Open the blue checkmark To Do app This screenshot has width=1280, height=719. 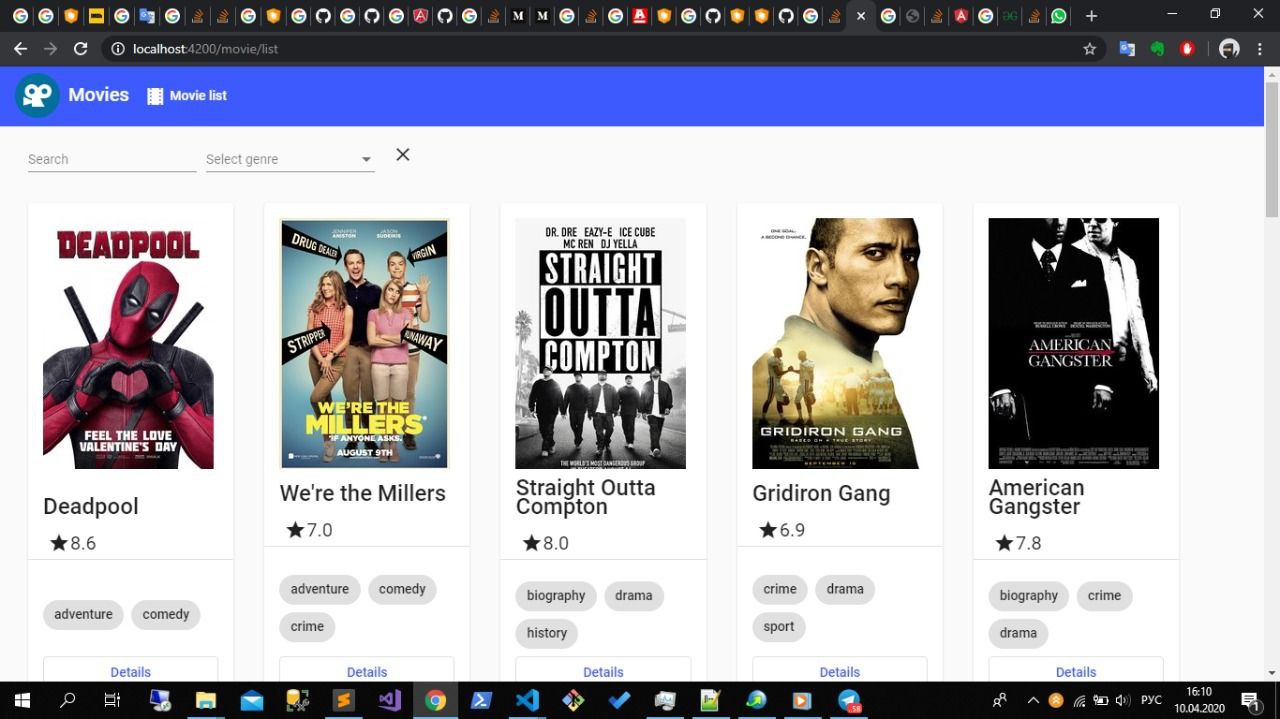[619, 700]
